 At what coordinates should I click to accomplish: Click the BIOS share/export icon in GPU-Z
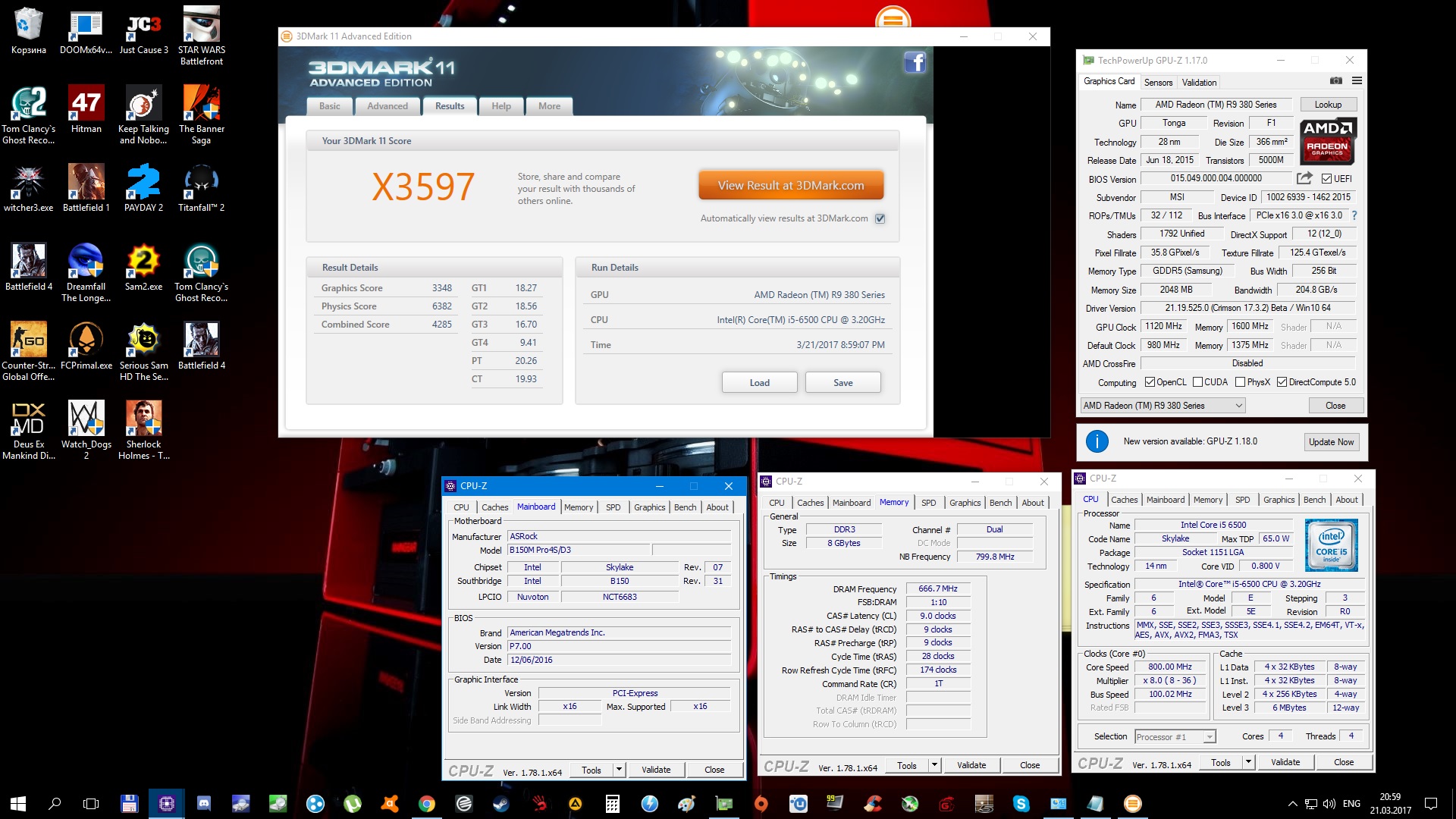[x=1304, y=178]
